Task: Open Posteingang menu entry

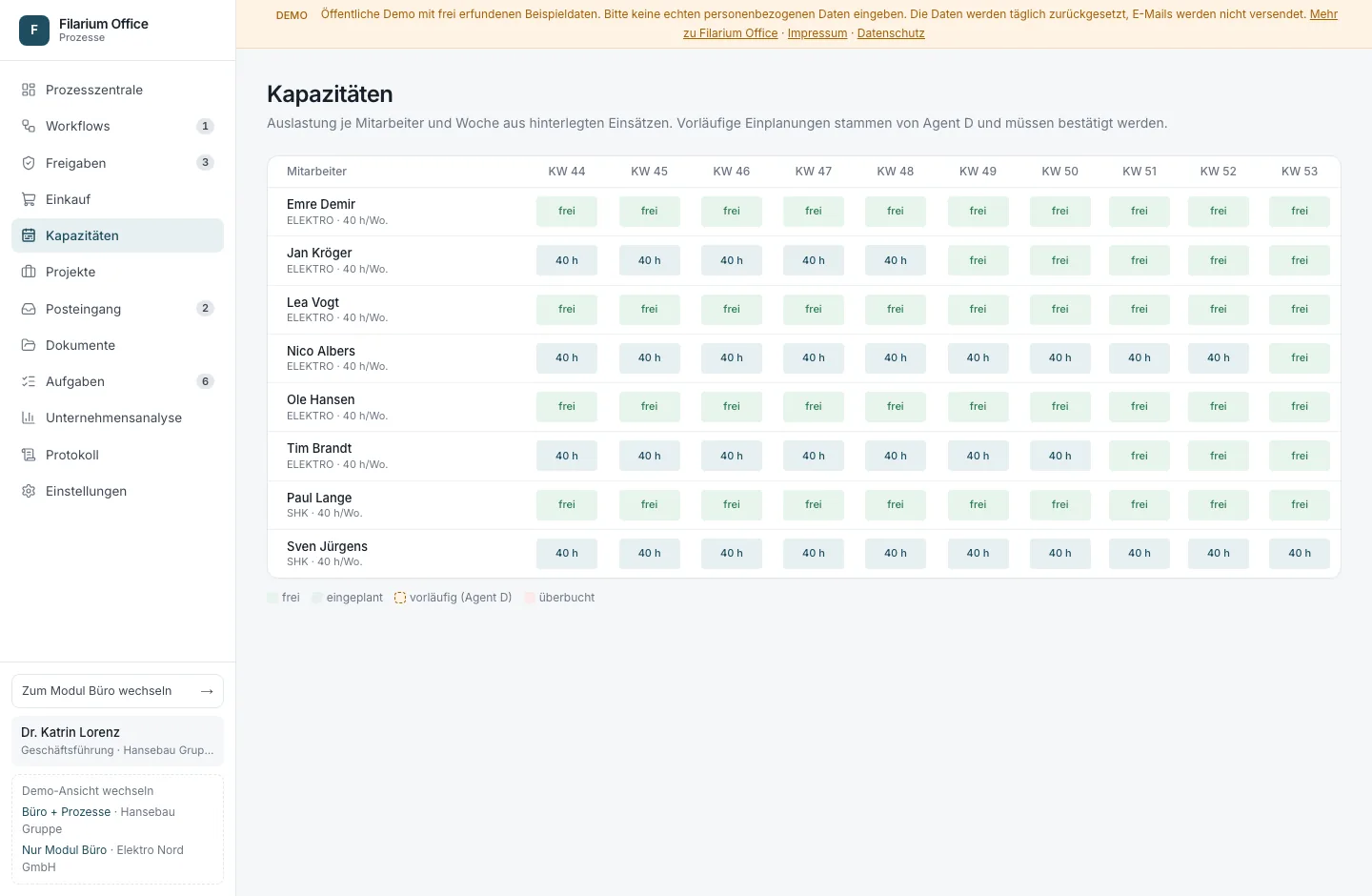Action: click(117, 309)
